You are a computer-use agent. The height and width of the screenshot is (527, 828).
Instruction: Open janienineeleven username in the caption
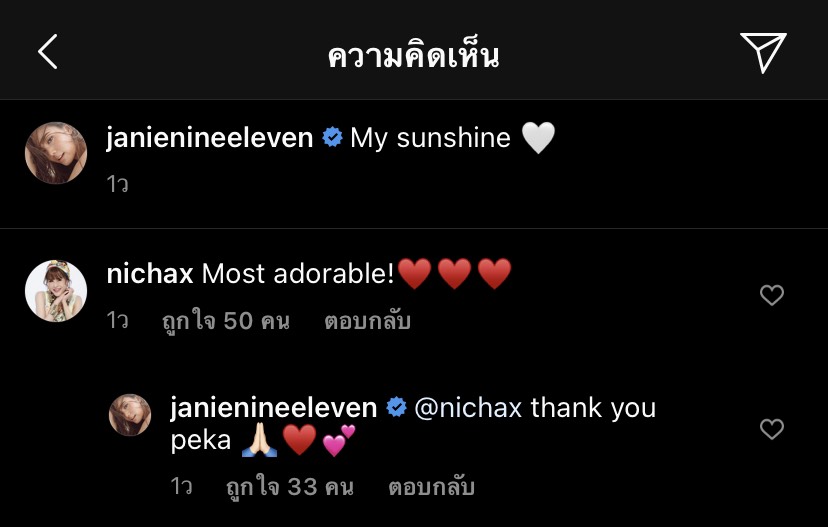point(210,138)
